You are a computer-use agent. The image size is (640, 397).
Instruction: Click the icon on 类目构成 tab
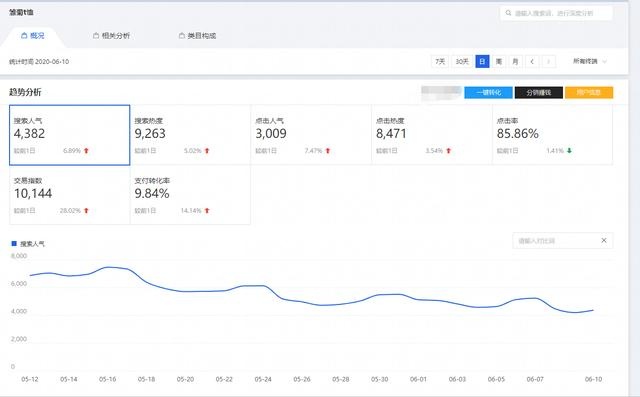pos(182,36)
